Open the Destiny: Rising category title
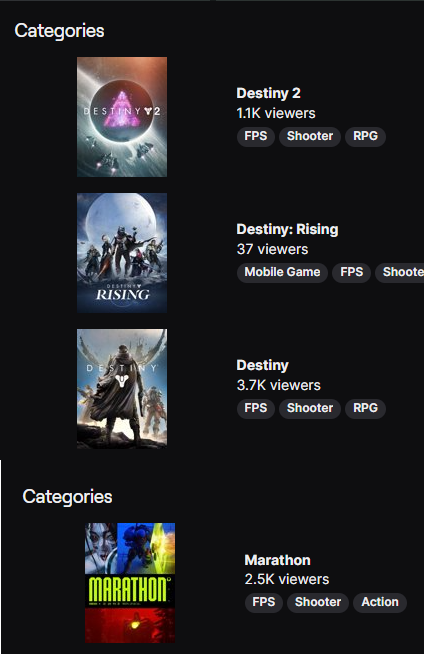 (x=287, y=229)
